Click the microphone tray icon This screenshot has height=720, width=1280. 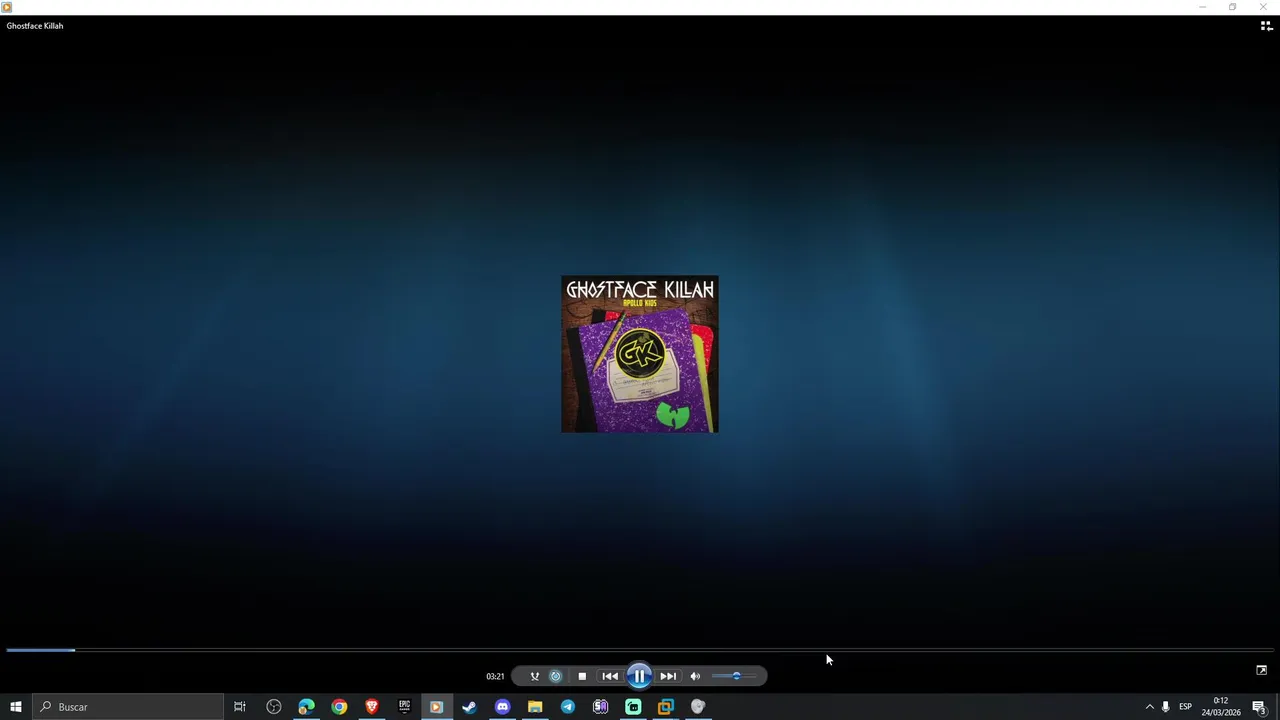point(1165,707)
